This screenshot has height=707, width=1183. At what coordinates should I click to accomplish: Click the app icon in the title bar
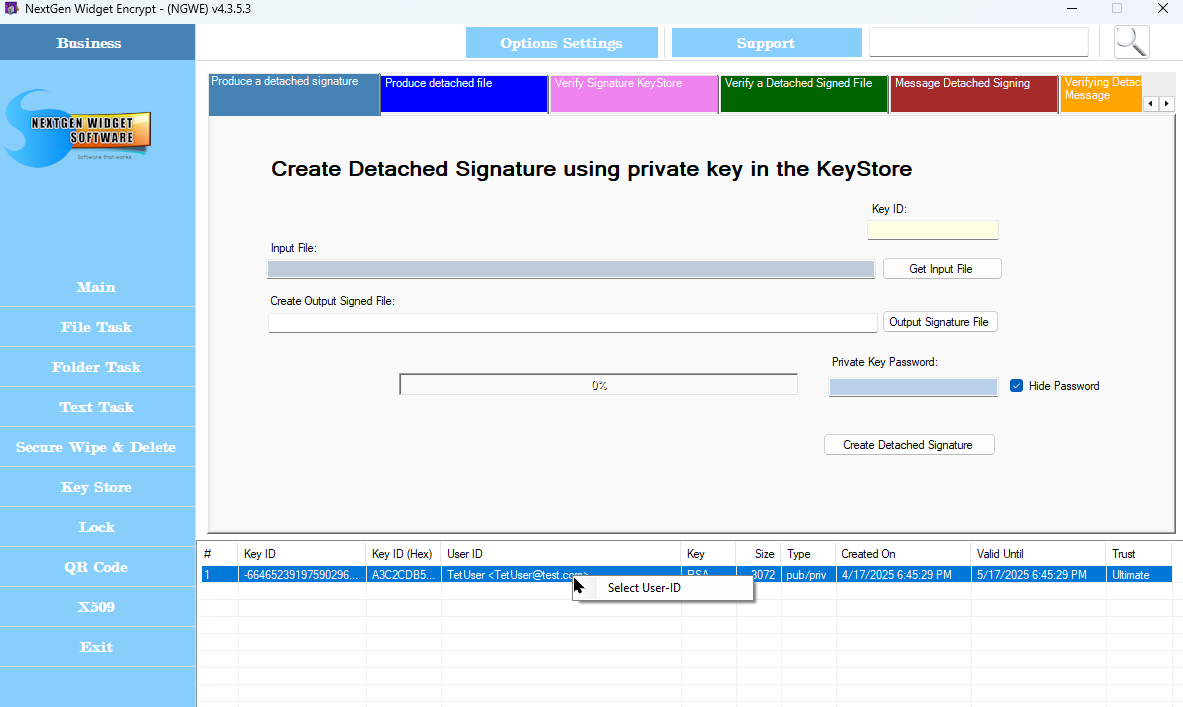[x=11, y=9]
